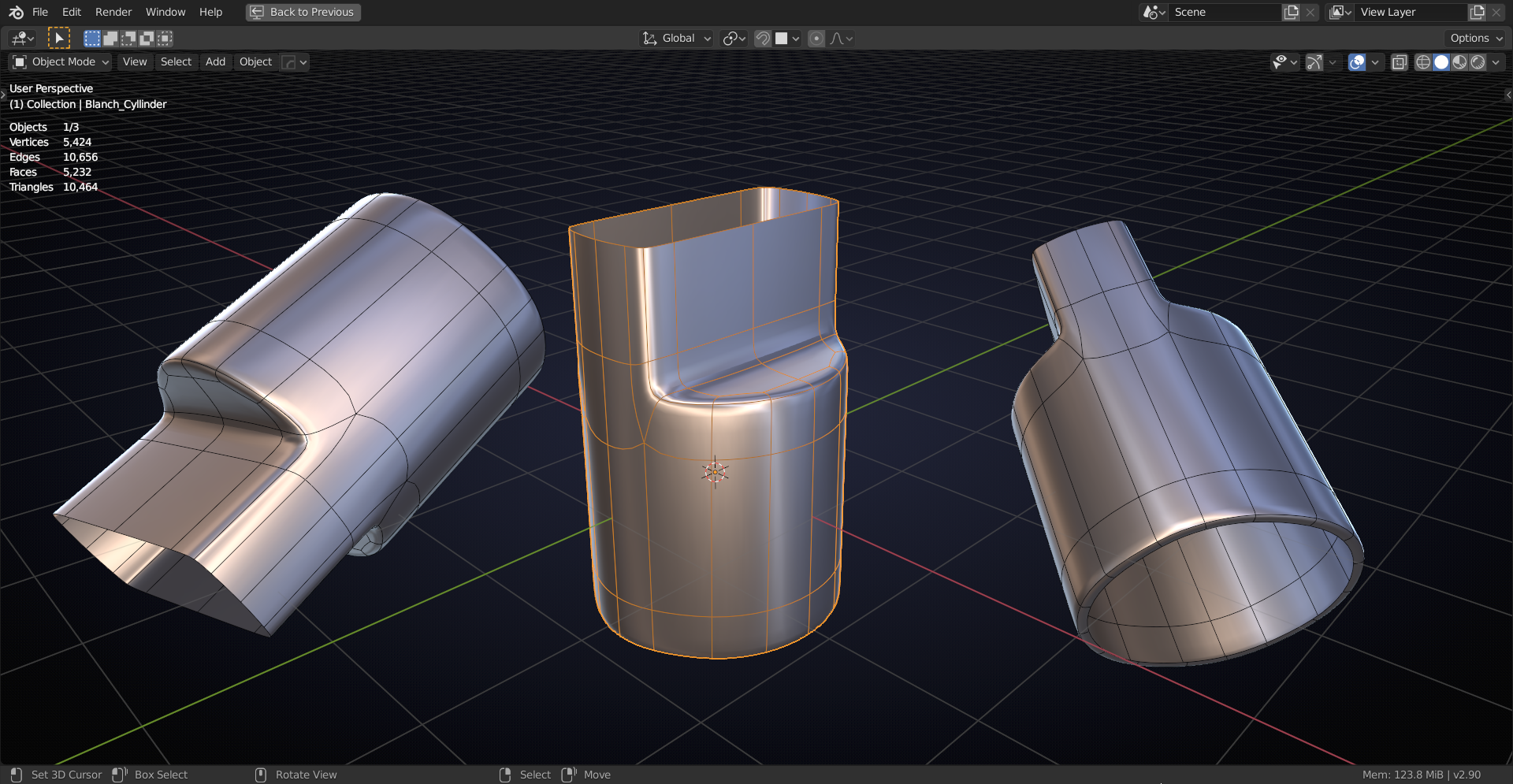Image resolution: width=1513 pixels, height=784 pixels.
Task: Switch to wireframe viewport shading
Action: tap(1423, 62)
